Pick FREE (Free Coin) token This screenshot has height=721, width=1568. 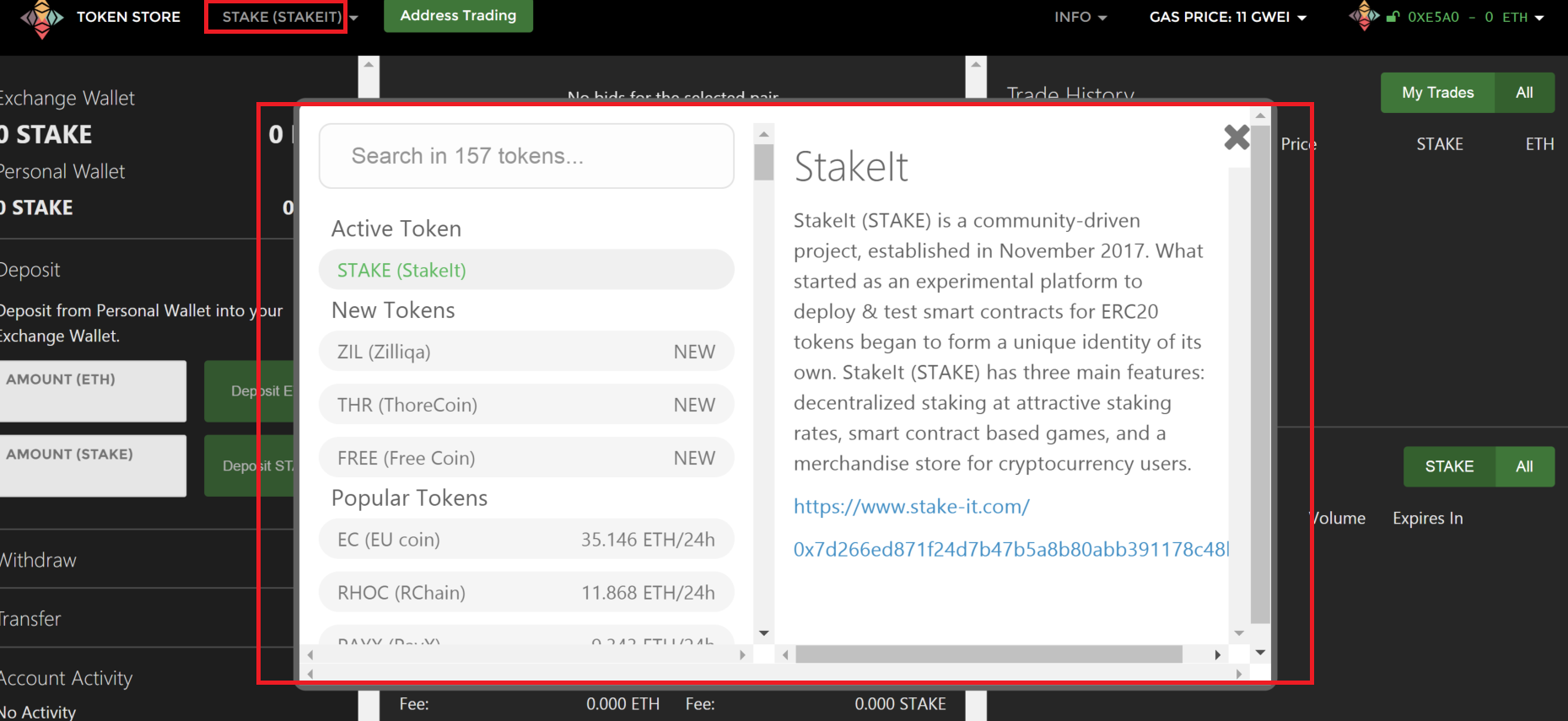coord(526,458)
